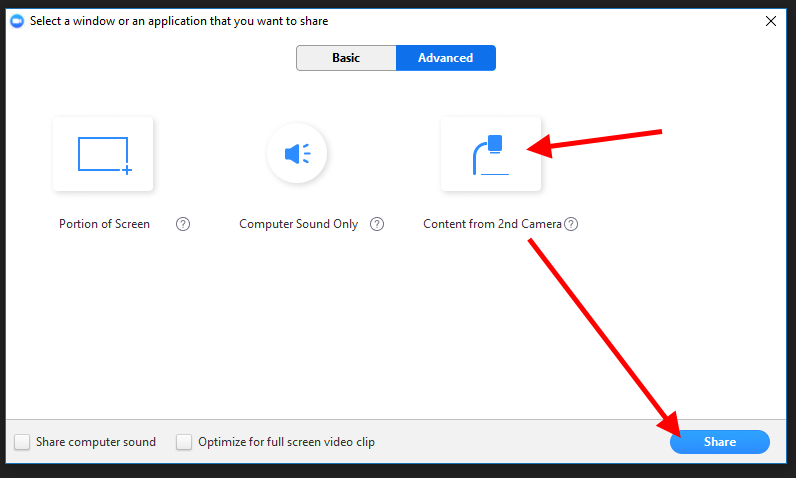
Task: Click the "Share computer sound" label text
Action: click(x=96, y=442)
